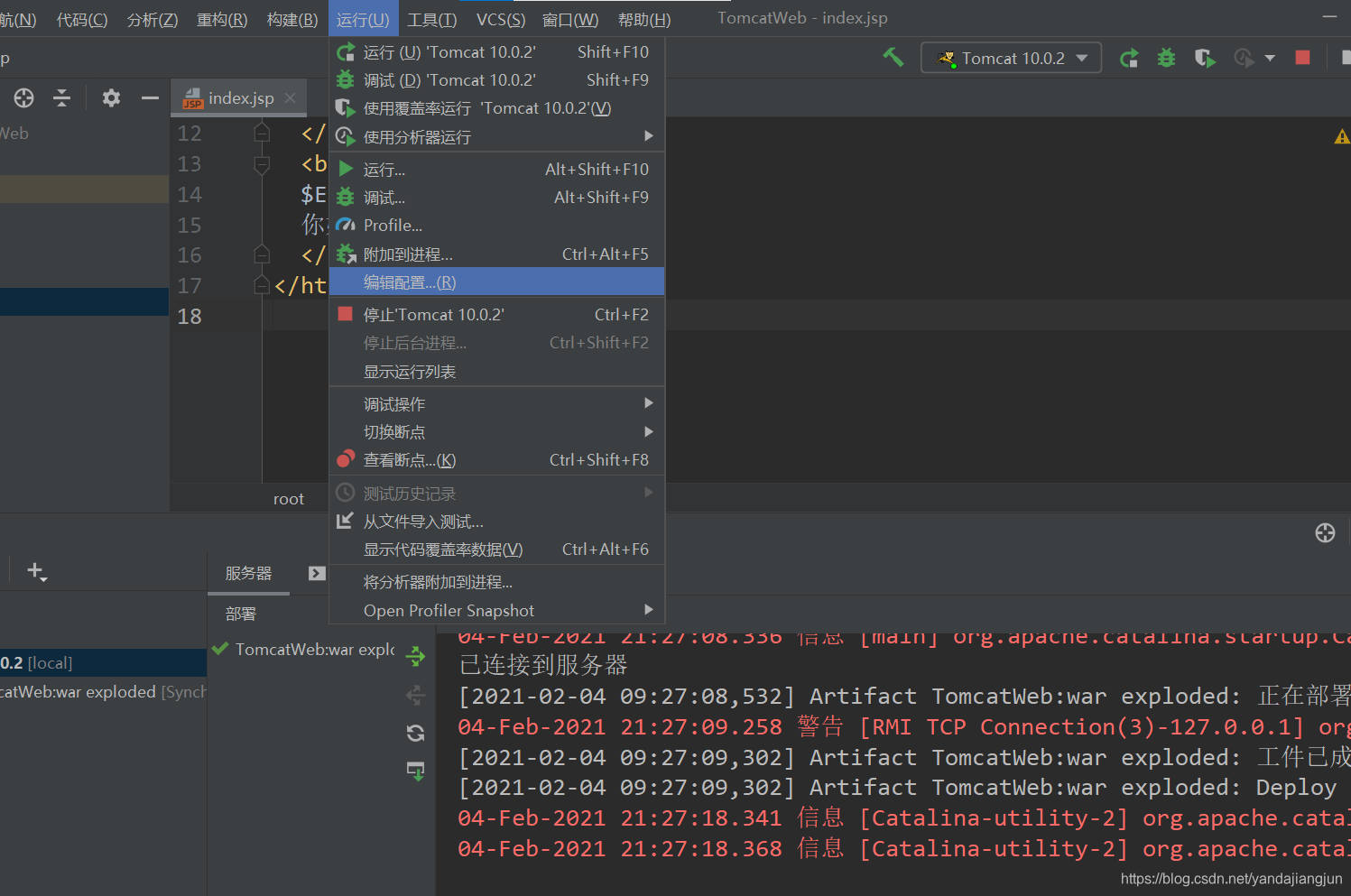Click the collapse all icon in project panel
The image size is (1351, 896).
click(x=61, y=97)
